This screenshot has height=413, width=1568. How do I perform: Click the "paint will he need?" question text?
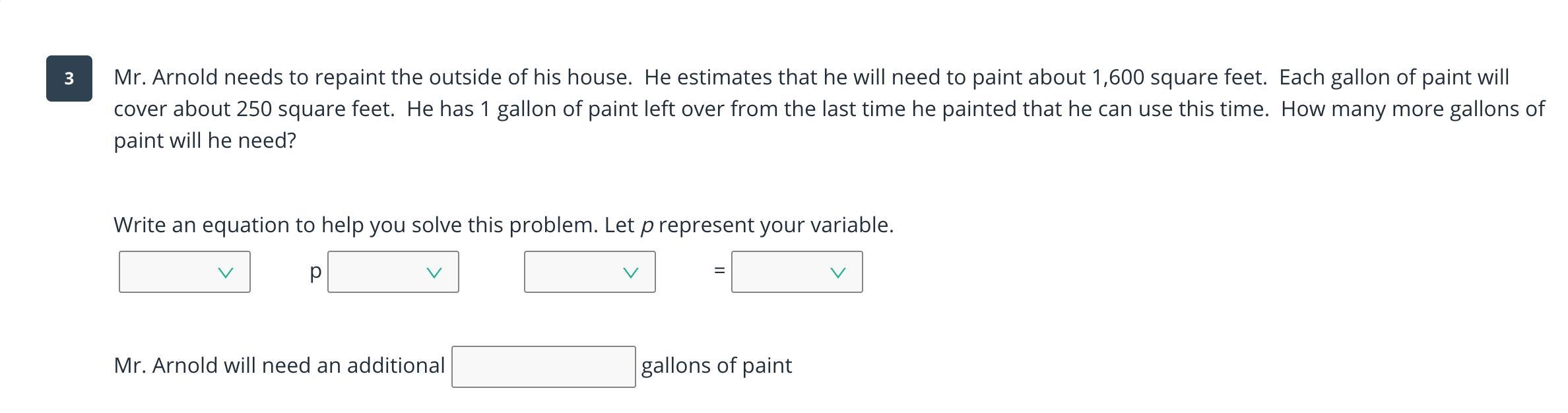pos(205,141)
